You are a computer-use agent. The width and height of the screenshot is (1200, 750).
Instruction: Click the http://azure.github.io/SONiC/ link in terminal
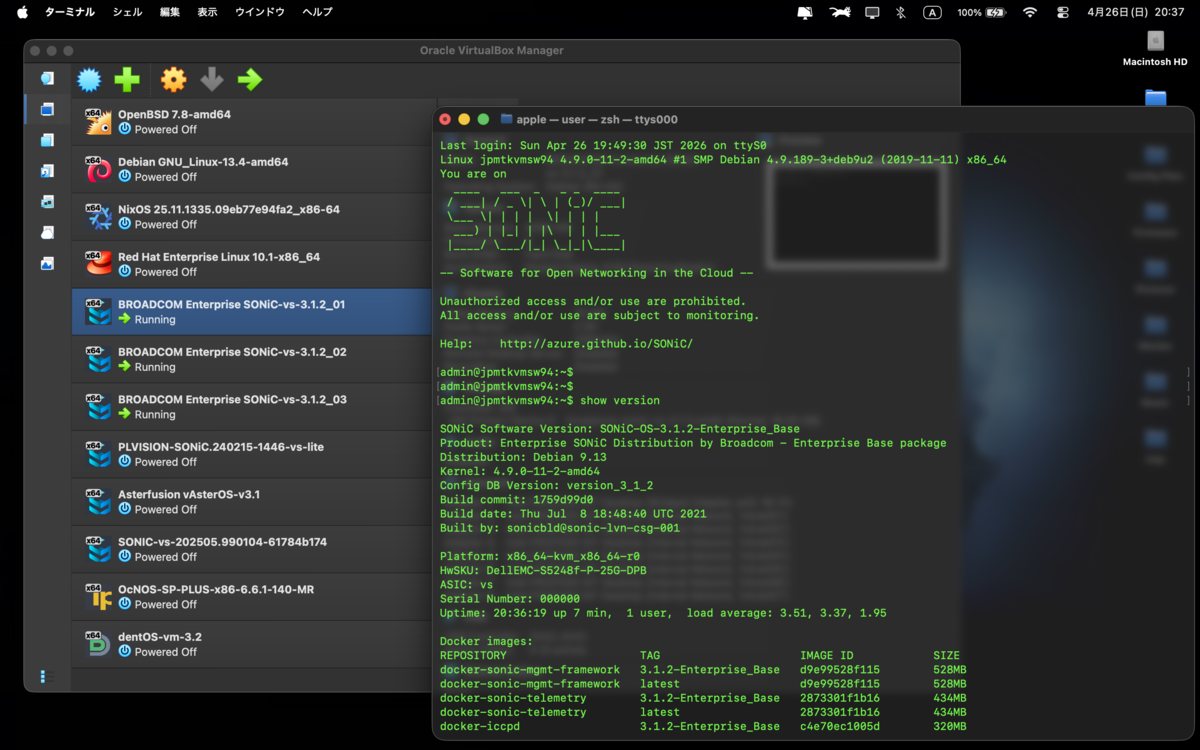[596, 343]
